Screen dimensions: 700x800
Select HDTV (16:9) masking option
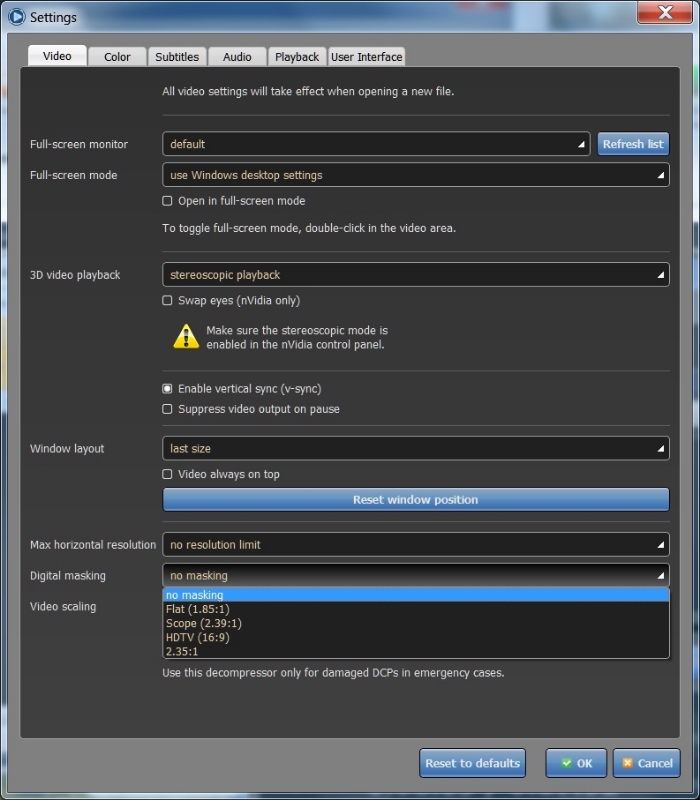pyautogui.click(x=416, y=637)
